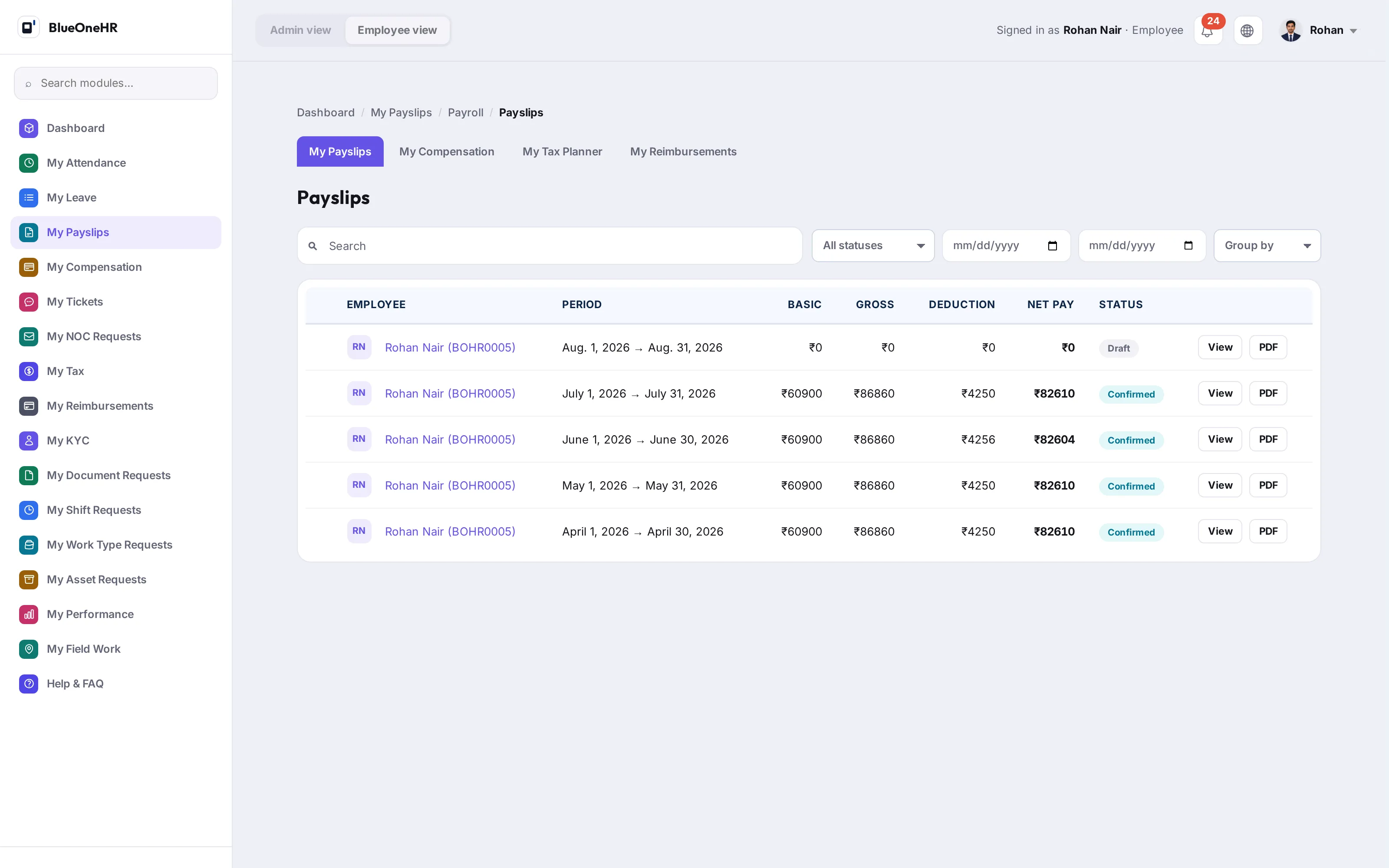Download PDF for April 2026 payslip
Viewport: 1389px width, 868px height.
click(1268, 531)
